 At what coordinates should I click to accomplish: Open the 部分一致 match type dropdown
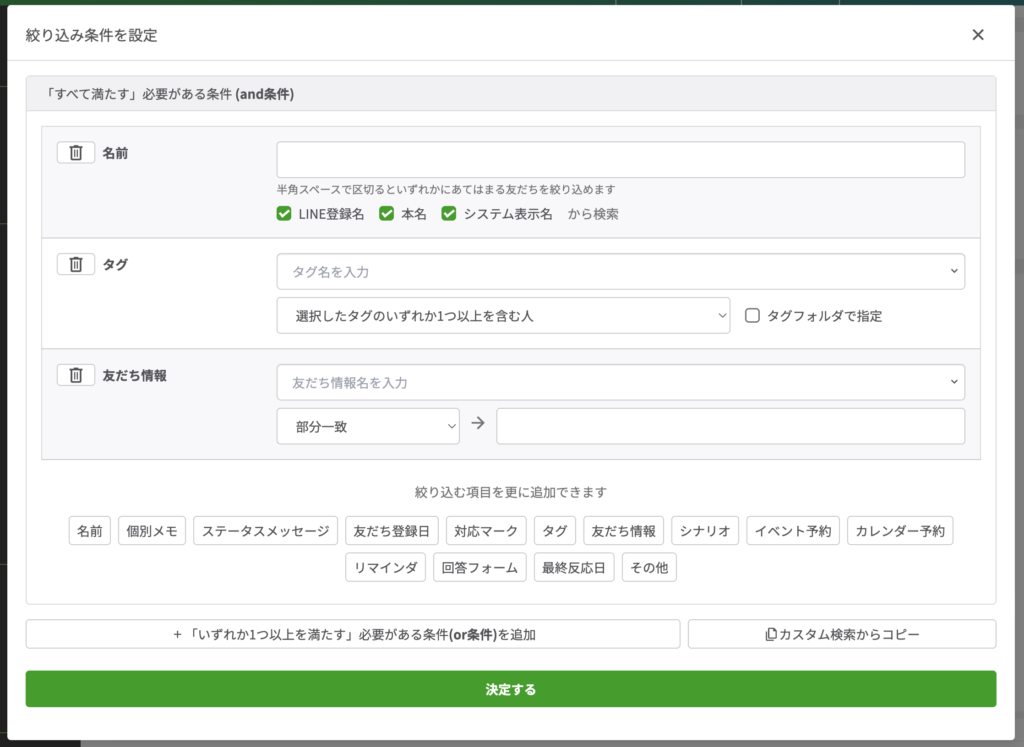pyautogui.click(x=368, y=426)
